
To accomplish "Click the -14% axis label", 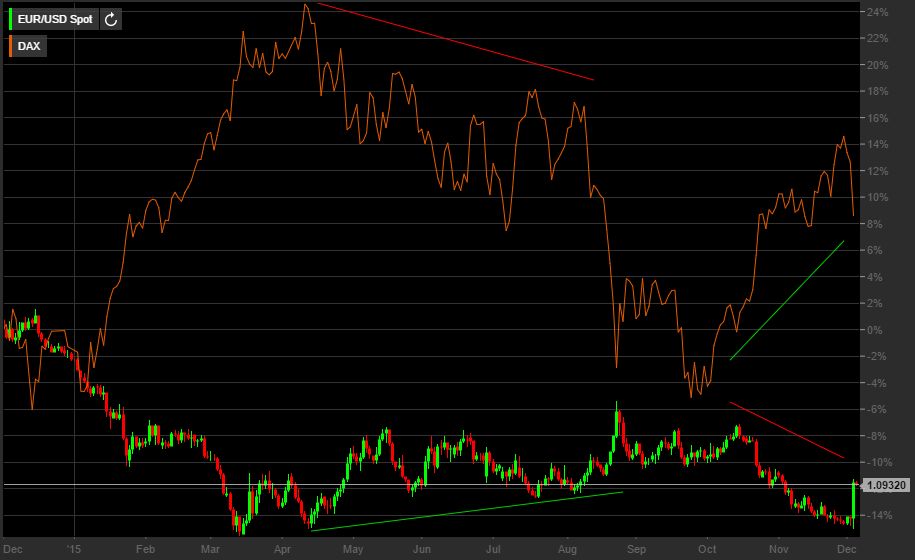I will (x=878, y=516).
